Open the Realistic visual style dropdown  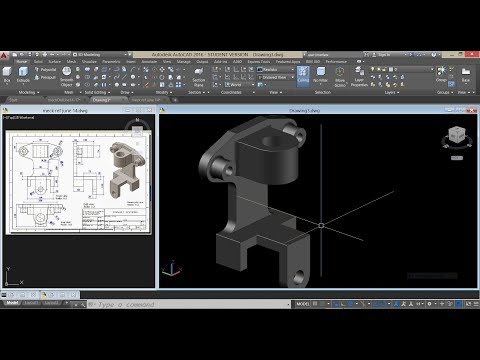[276, 69]
